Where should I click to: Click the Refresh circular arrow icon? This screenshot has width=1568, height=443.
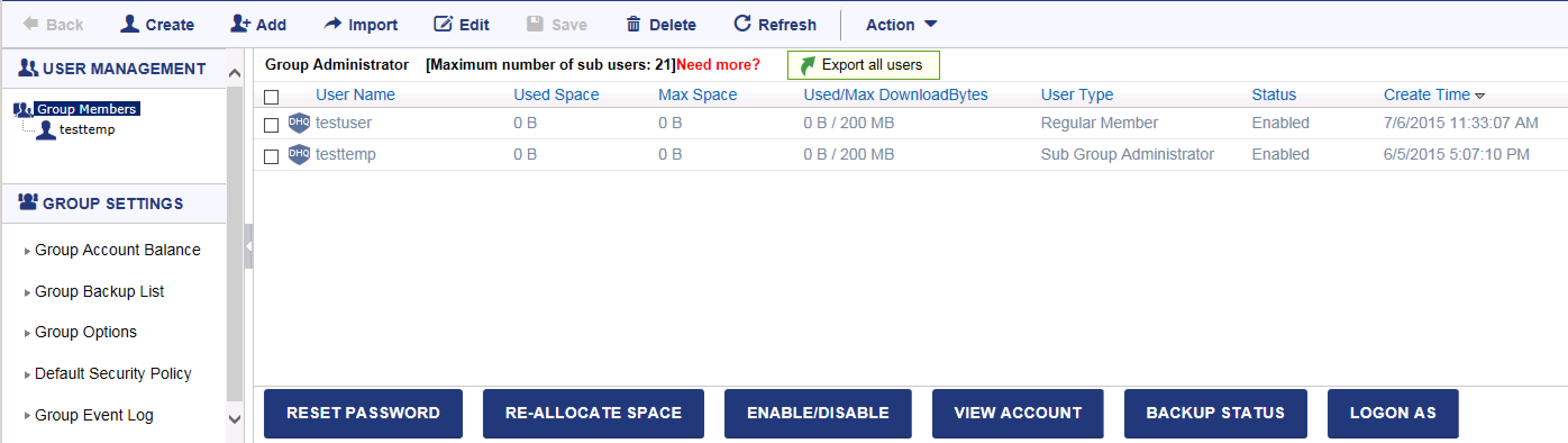(x=741, y=24)
